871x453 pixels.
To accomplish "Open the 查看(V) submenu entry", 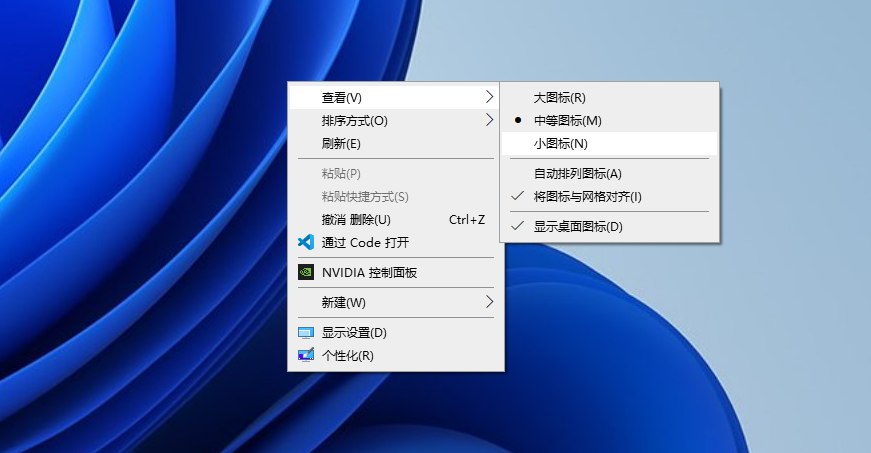I will tap(396, 98).
